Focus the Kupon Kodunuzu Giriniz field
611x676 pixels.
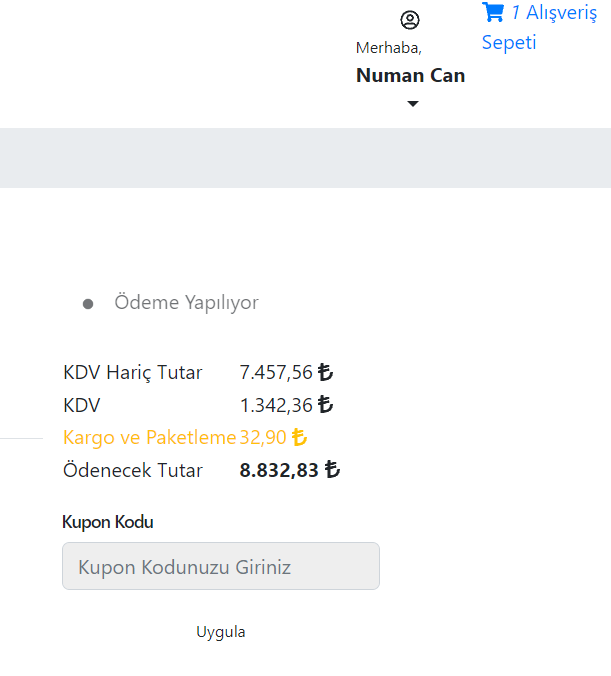point(221,566)
